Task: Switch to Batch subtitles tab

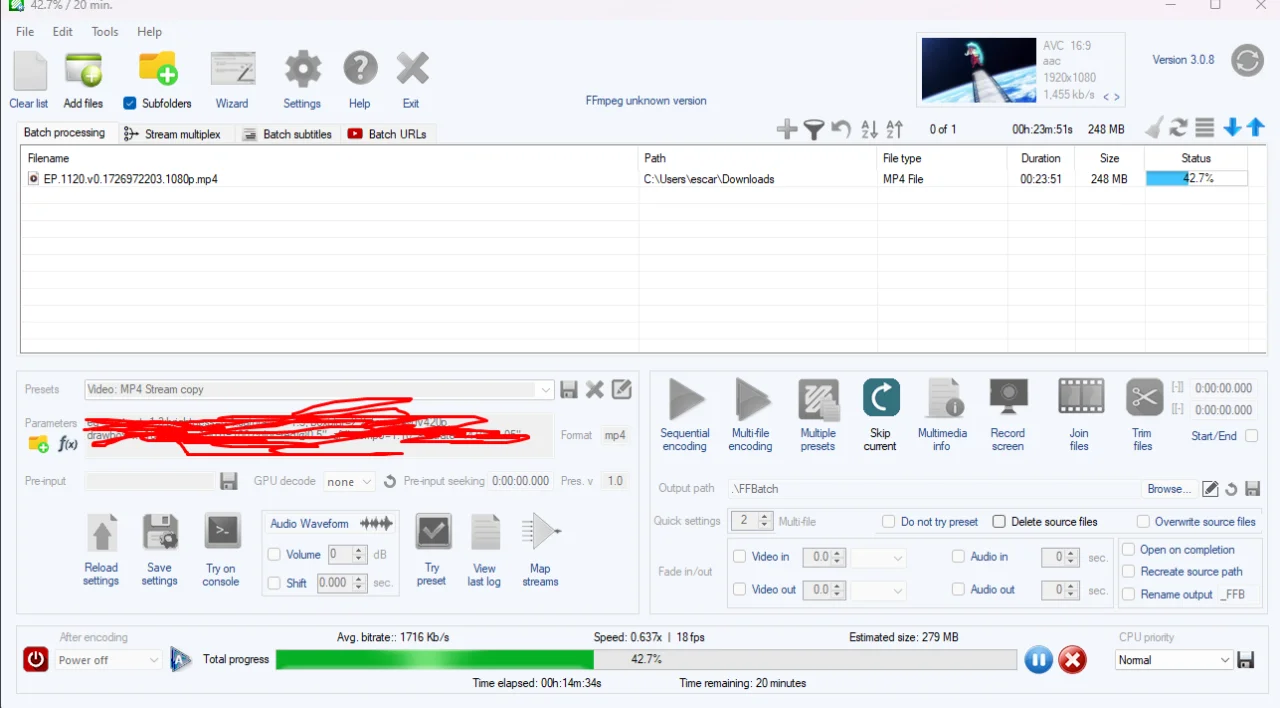Action: tap(287, 134)
